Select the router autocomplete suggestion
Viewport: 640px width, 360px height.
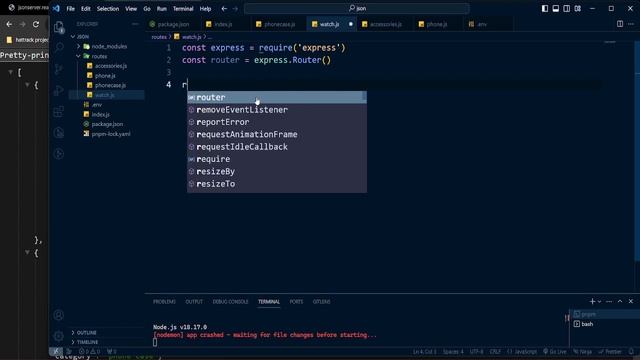pos(277,98)
